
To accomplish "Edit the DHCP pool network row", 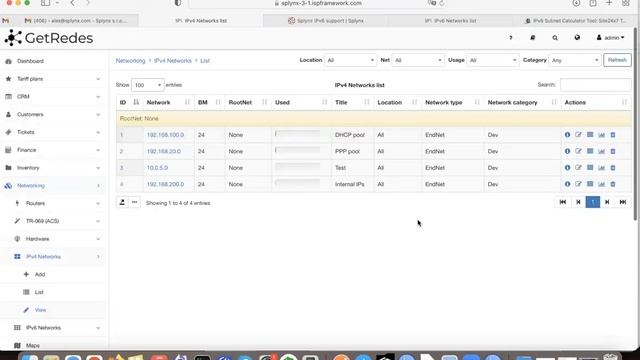I will 578,135.
